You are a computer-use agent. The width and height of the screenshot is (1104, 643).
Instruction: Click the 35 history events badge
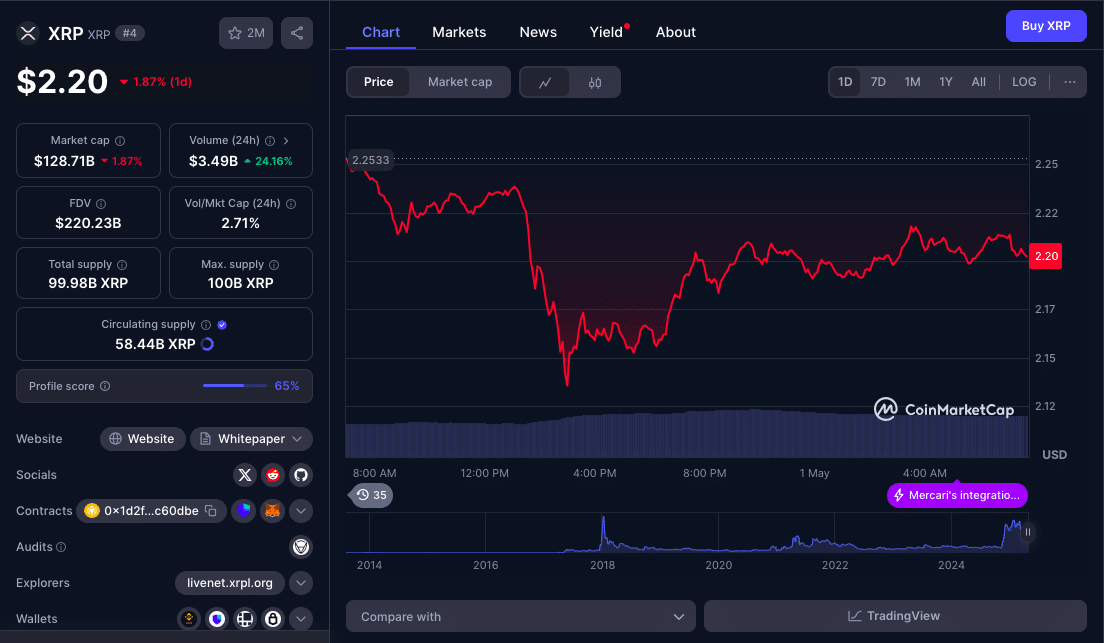371,495
